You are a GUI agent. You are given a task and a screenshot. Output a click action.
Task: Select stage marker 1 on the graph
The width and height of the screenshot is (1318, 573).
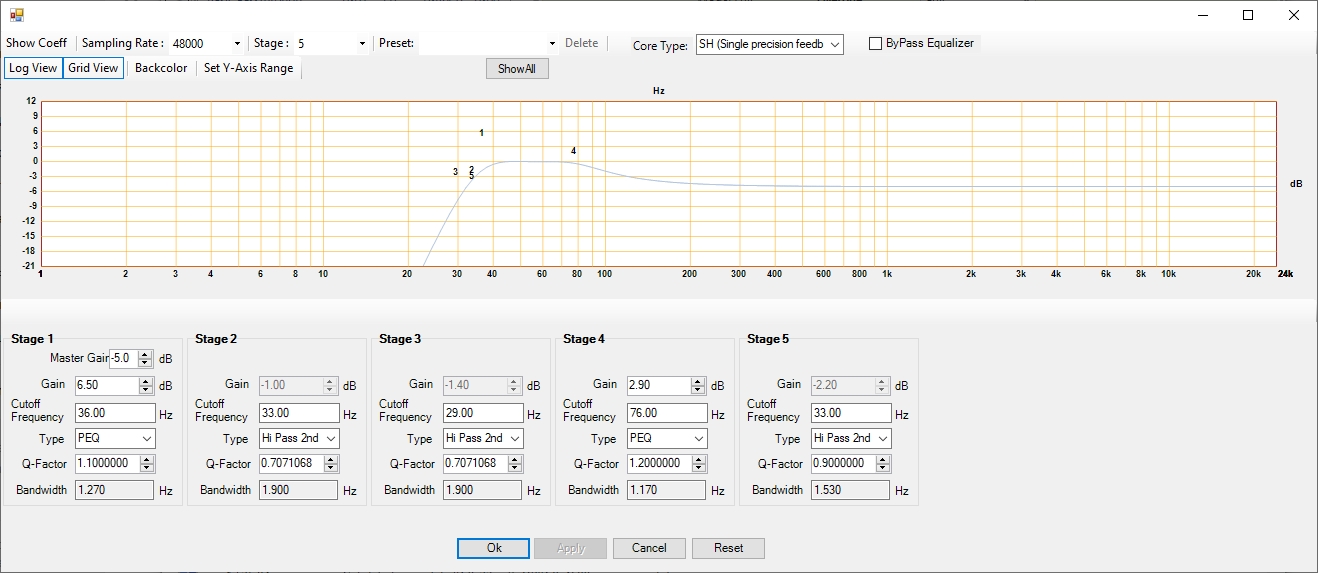tap(481, 133)
